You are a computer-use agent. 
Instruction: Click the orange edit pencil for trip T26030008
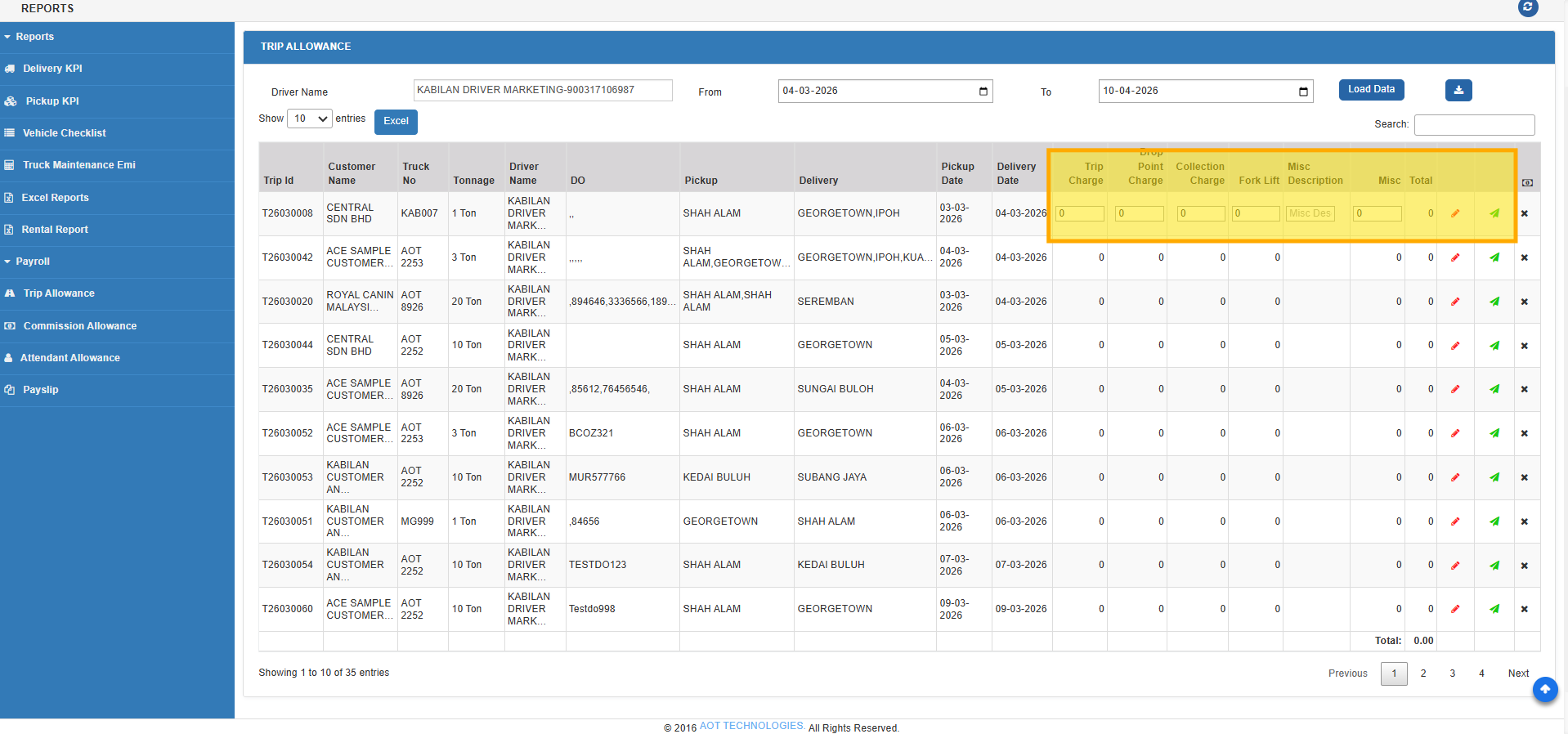coord(1455,213)
